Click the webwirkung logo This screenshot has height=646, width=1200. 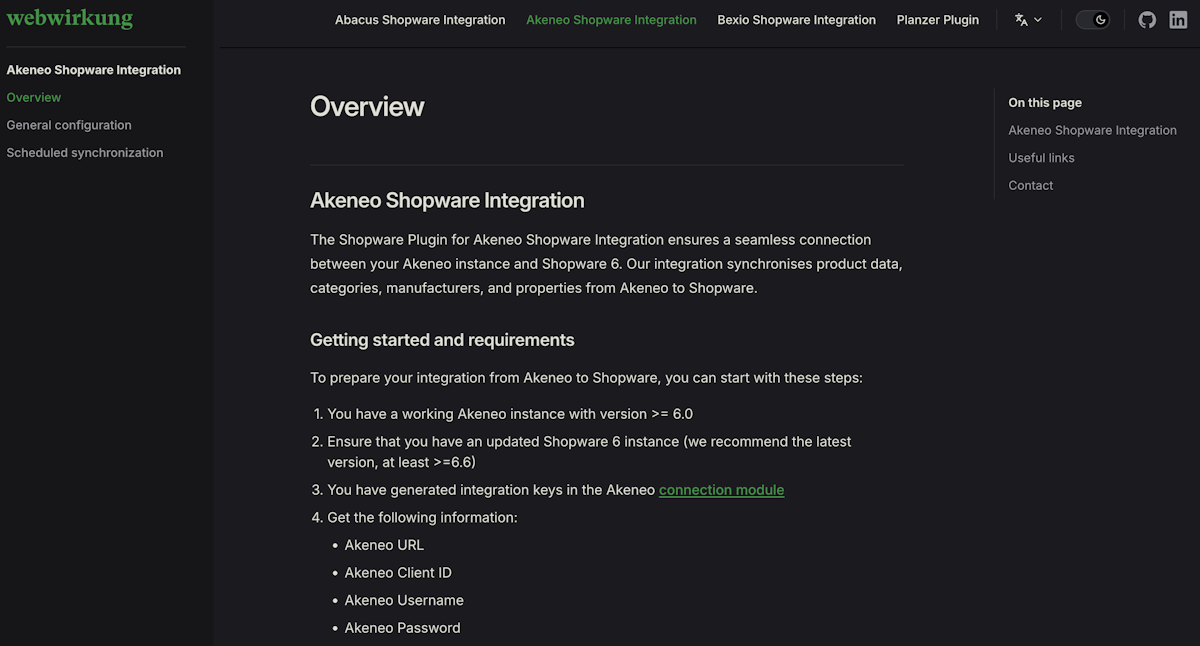click(x=69, y=19)
